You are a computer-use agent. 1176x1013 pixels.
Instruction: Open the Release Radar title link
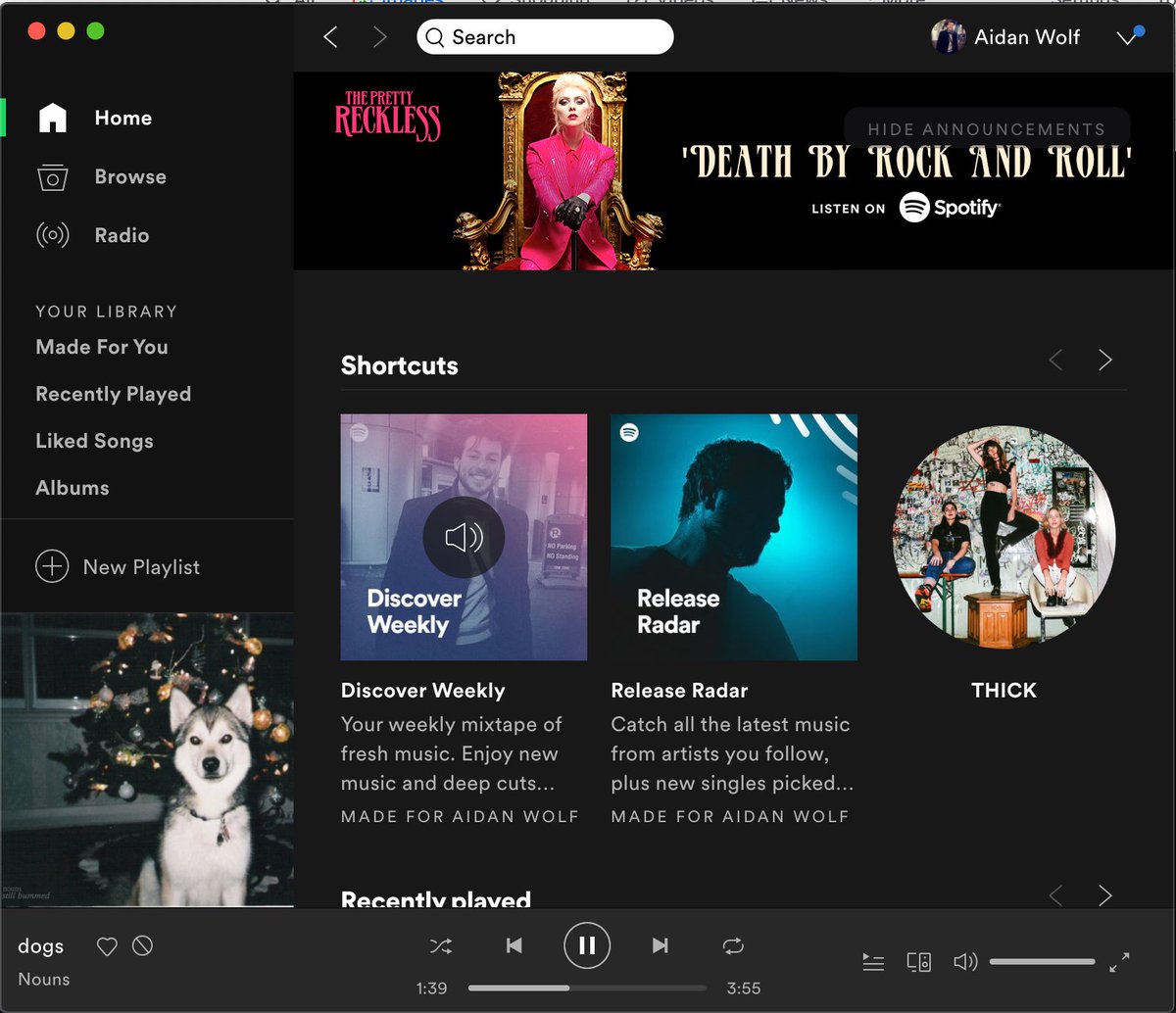point(679,691)
